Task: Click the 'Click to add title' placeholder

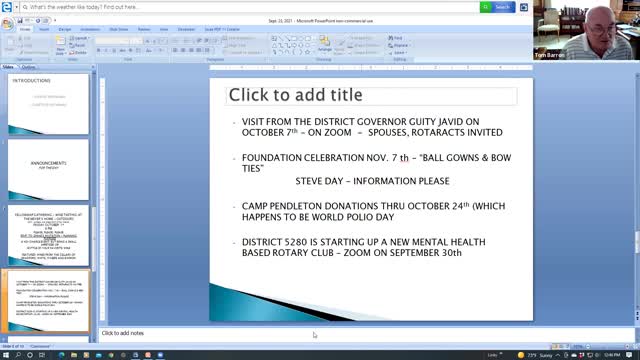Action: tap(371, 96)
